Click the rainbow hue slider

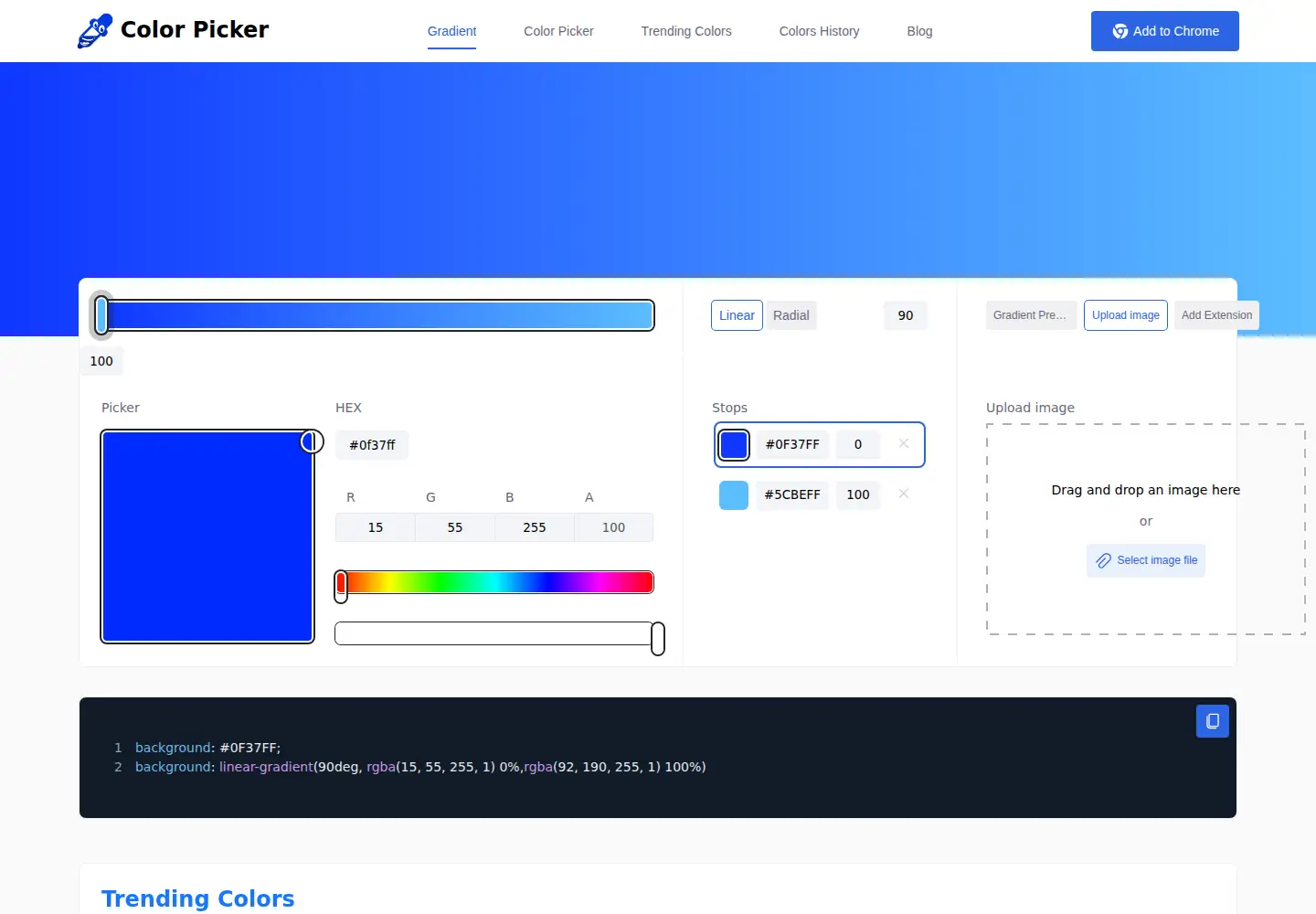(494, 582)
